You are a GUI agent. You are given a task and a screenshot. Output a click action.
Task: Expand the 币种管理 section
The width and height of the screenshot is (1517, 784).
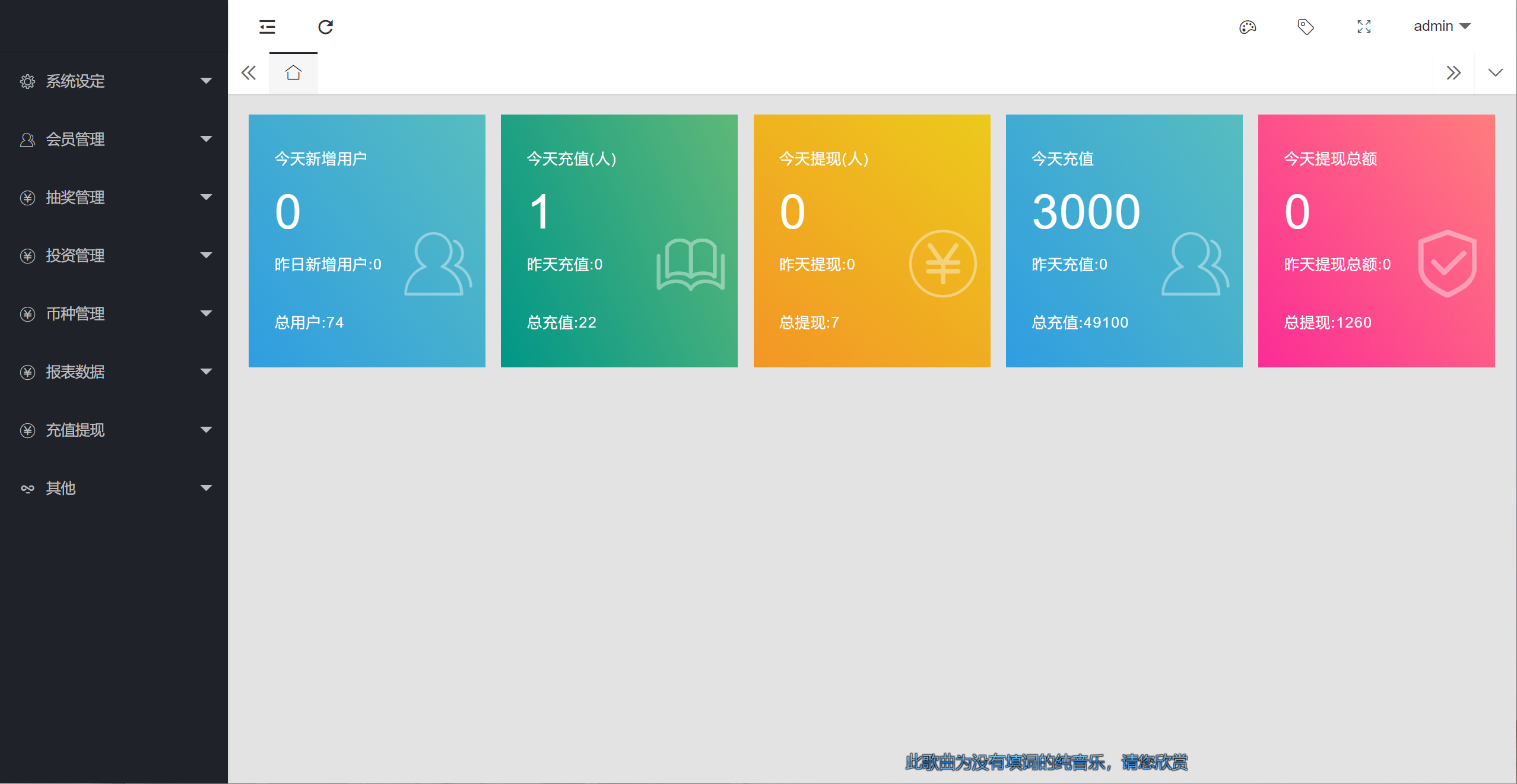[114, 314]
